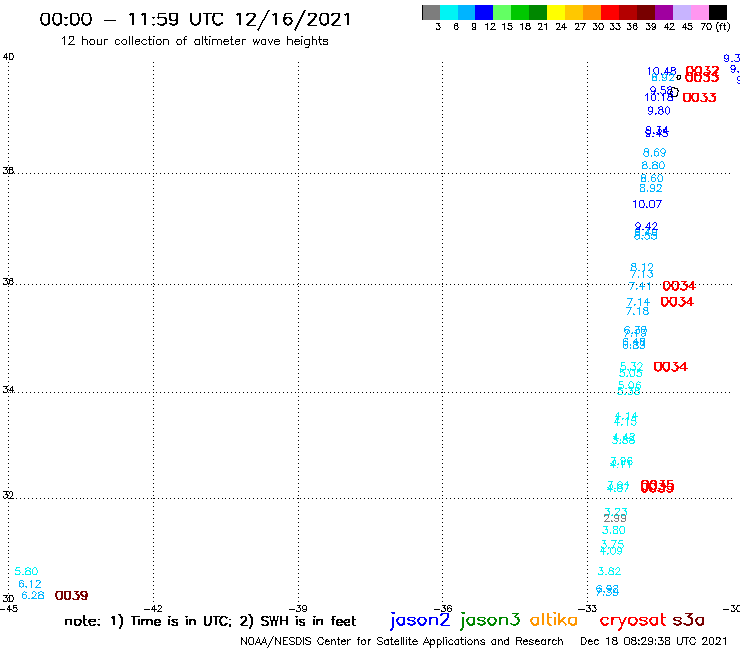
Task: Select the wave height value 6.12
Action: [x=30, y=584]
